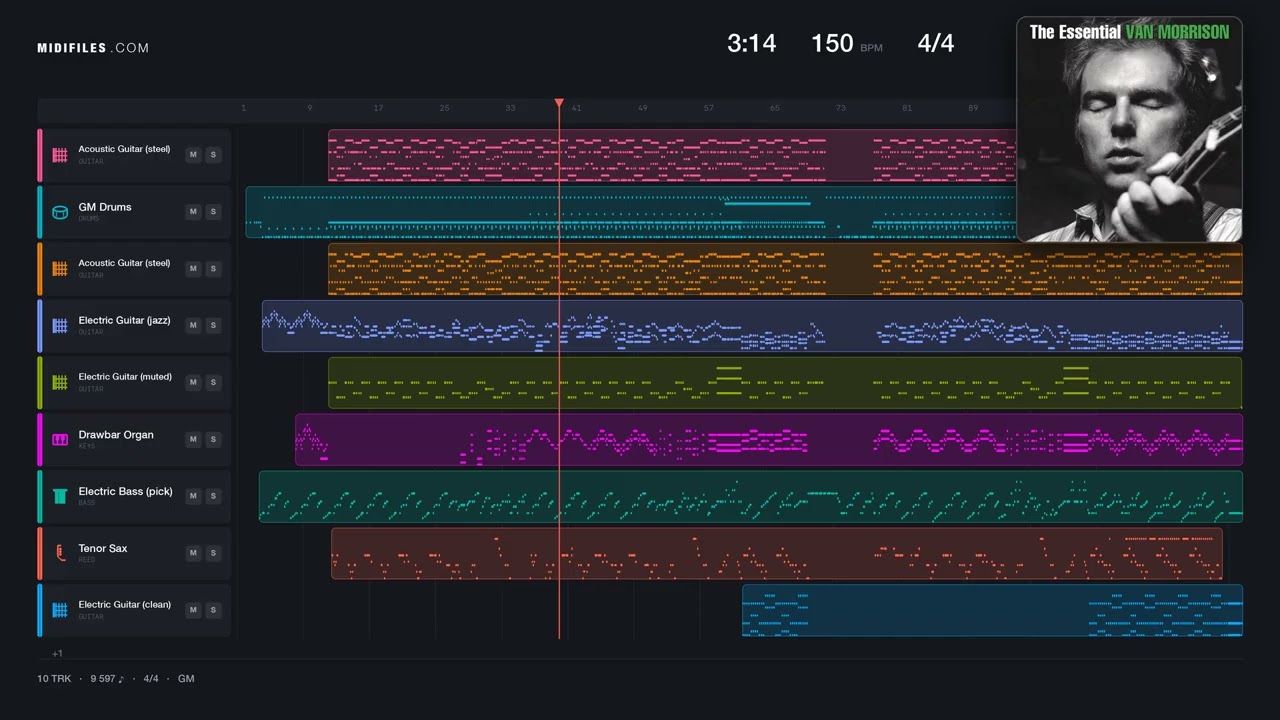The width and height of the screenshot is (1280, 720).
Task: Solo the Electric Guitar (clean) track
Action: point(213,610)
